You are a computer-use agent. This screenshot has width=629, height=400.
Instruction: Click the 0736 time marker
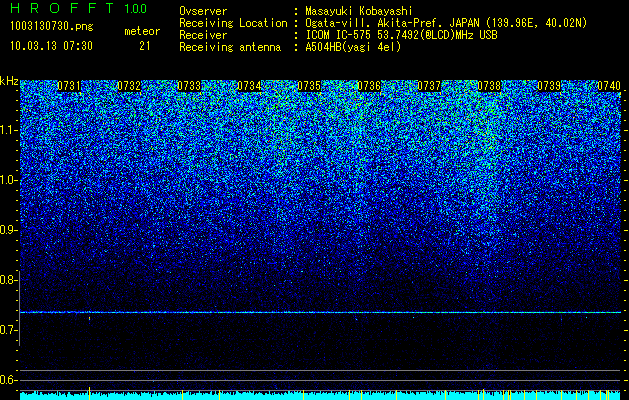pos(369,86)
